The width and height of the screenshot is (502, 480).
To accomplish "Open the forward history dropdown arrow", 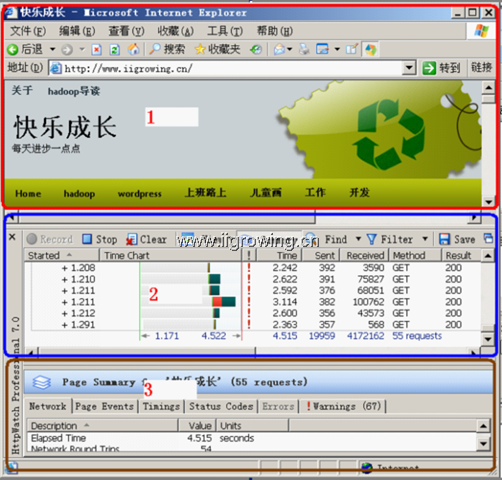I will point(82,50).
